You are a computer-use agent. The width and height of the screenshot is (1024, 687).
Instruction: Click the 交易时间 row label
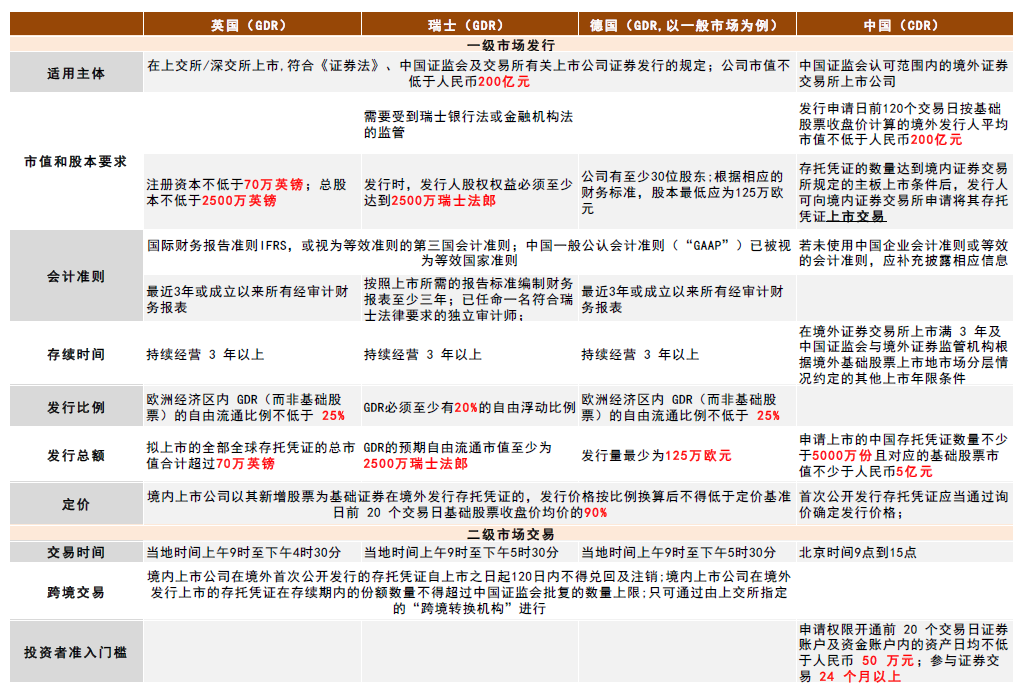pyautogui.click(x=76, y=552)
